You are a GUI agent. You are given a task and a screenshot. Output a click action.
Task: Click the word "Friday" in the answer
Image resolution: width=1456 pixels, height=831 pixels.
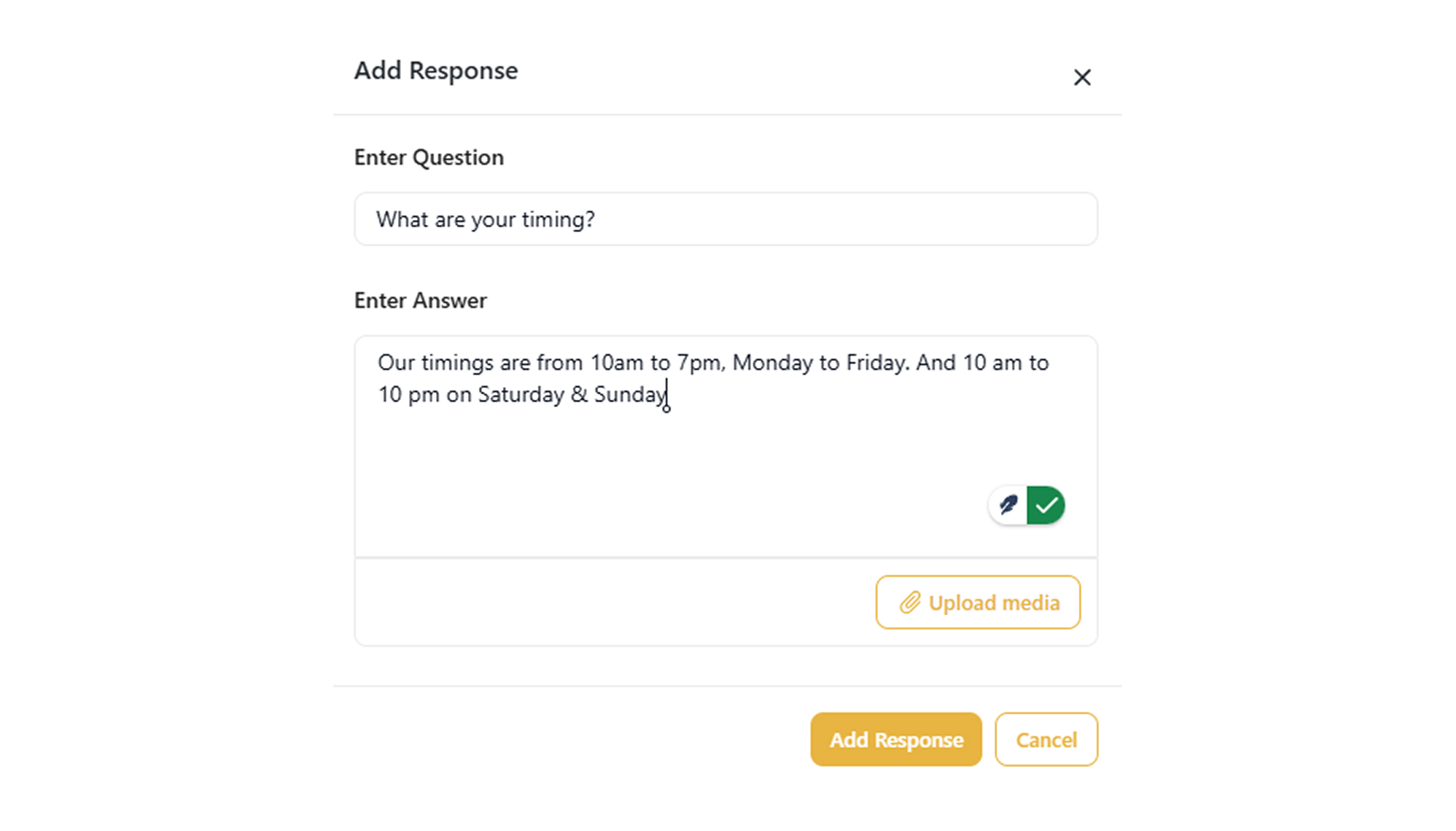pyautogui.click(x=877, y=363)
